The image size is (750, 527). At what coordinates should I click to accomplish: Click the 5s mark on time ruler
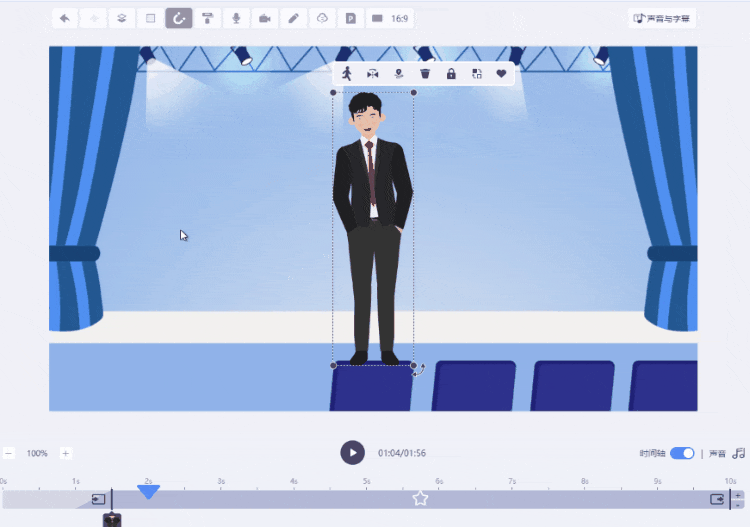[366, 481]
